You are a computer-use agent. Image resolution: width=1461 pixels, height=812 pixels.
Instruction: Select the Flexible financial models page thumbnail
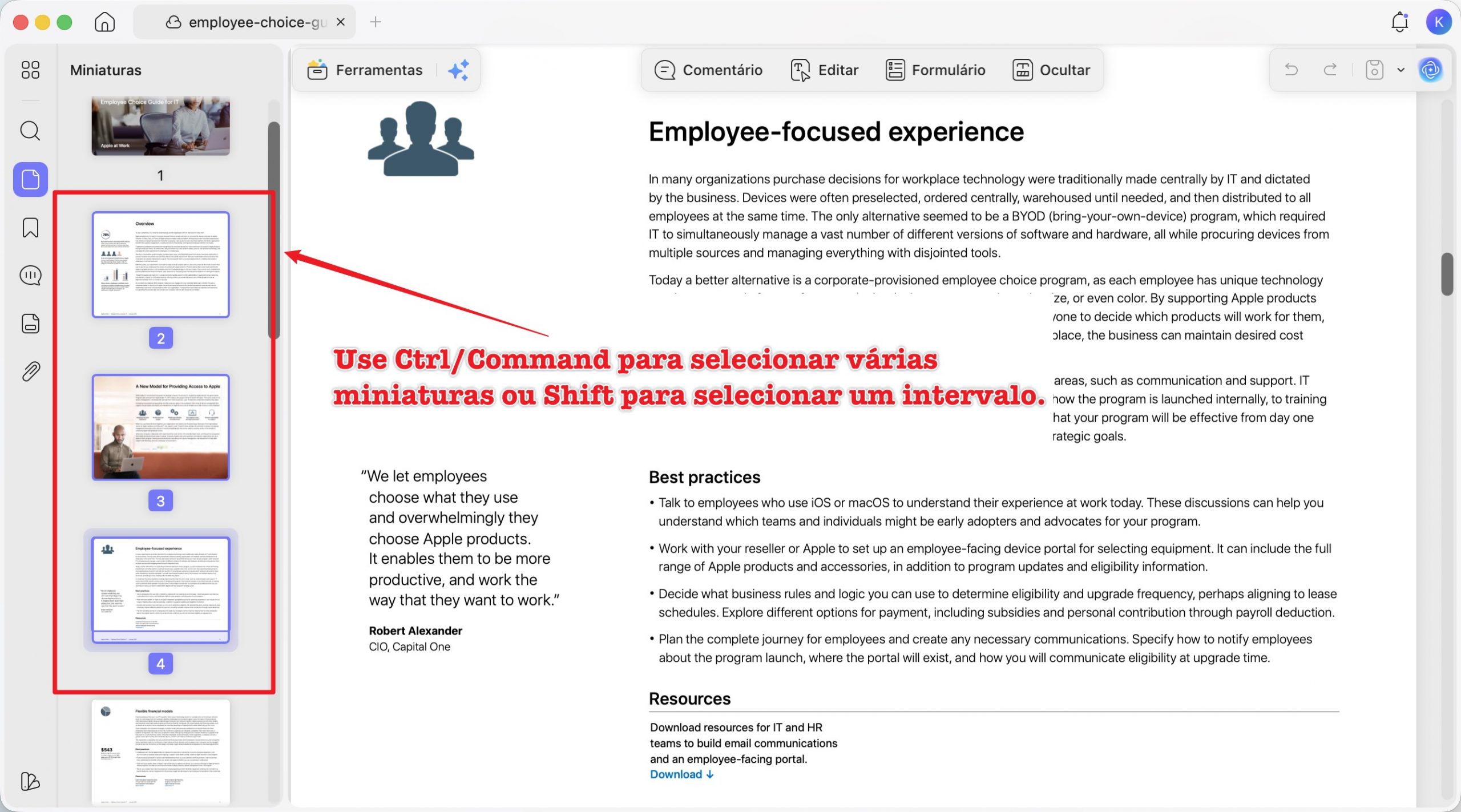160,752
